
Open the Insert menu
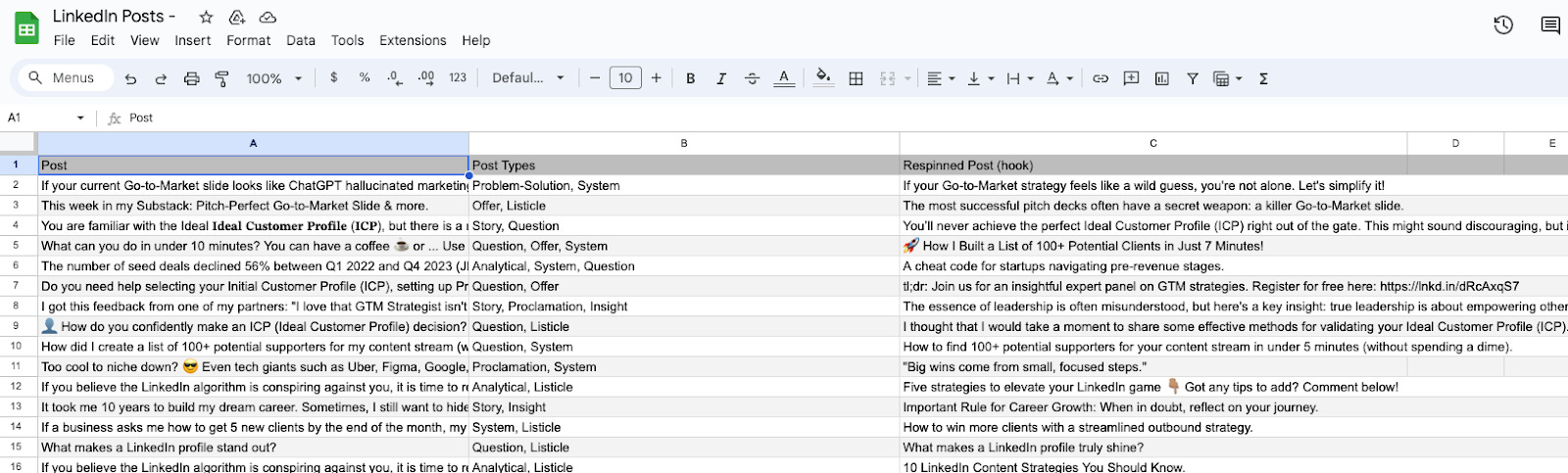193,40
